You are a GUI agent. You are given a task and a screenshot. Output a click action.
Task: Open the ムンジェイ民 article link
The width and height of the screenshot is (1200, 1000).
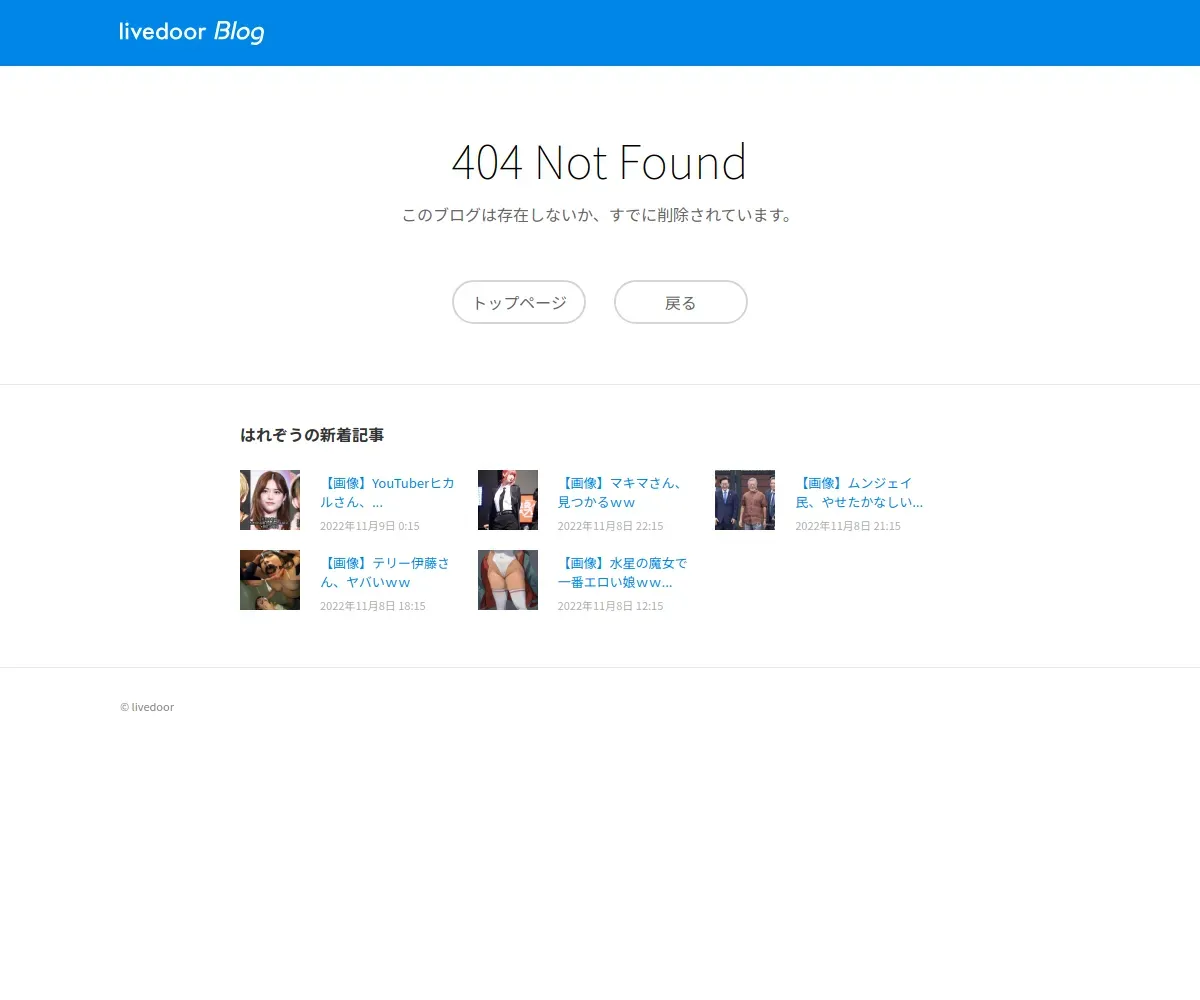859,492
